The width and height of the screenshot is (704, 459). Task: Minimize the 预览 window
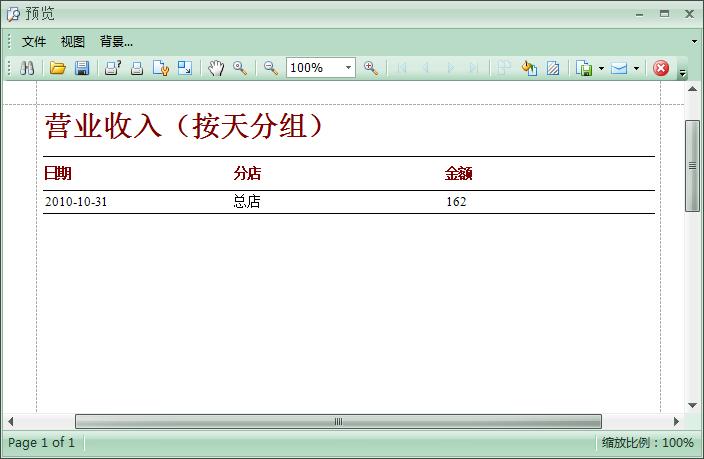tap(639, 14)
